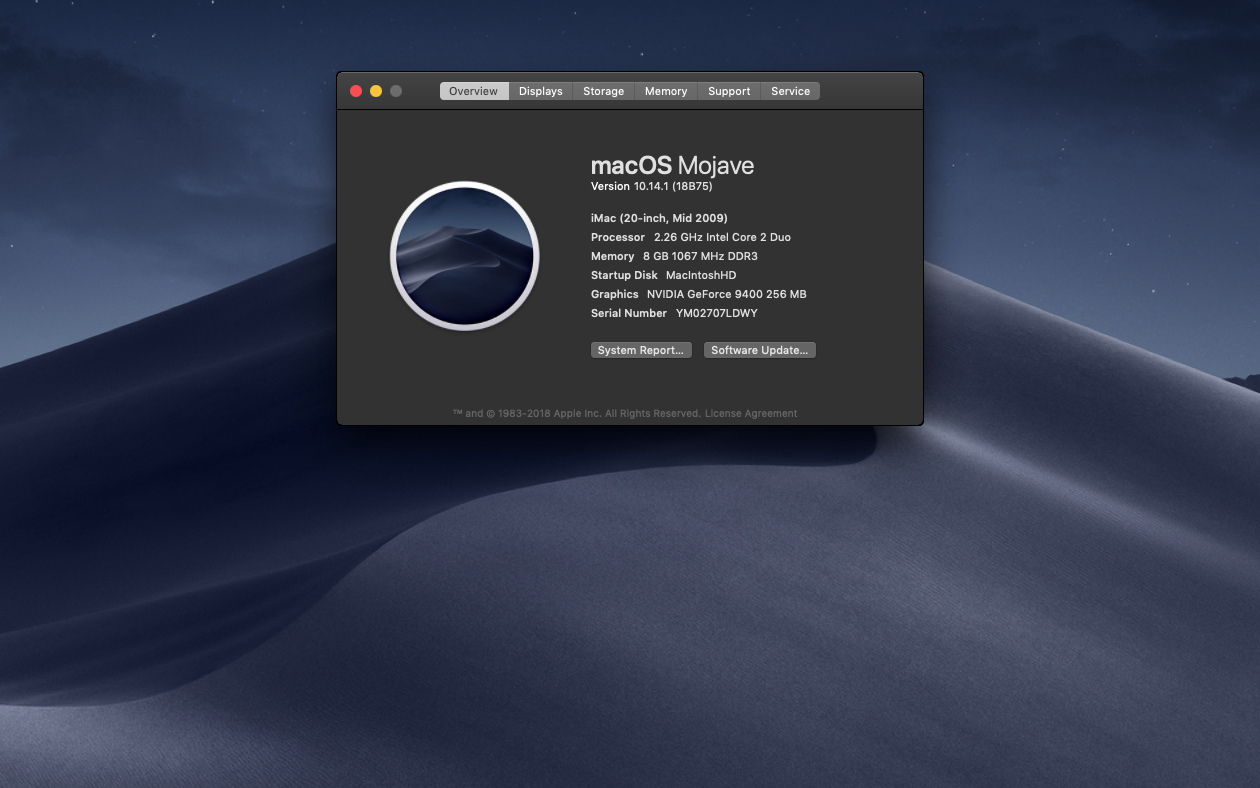Minimize window with the yellow button
This screenshot has width=1260, height=788.
376,91
